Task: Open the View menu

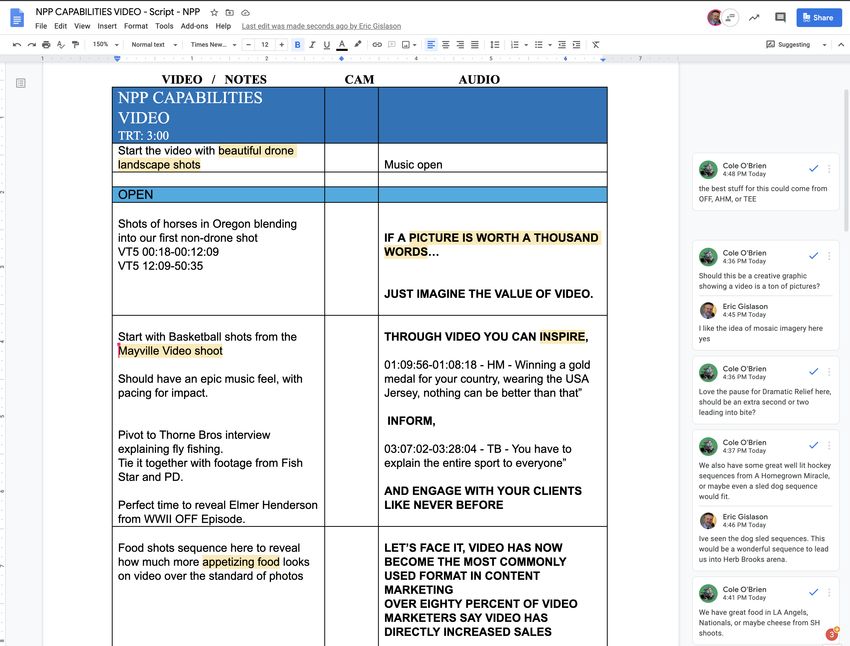Action: click(x=82, y=26)
